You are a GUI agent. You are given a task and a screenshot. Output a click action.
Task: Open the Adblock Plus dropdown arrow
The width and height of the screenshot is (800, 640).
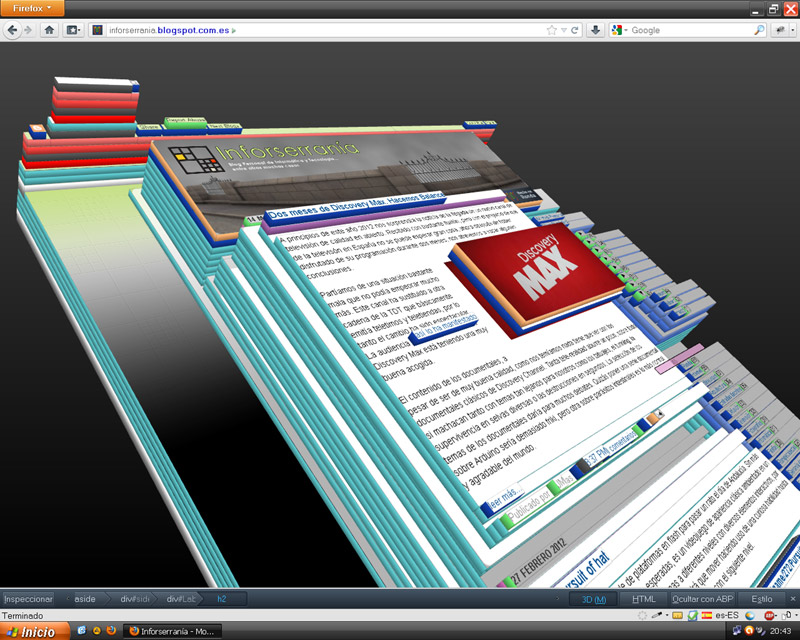(777, 616)
